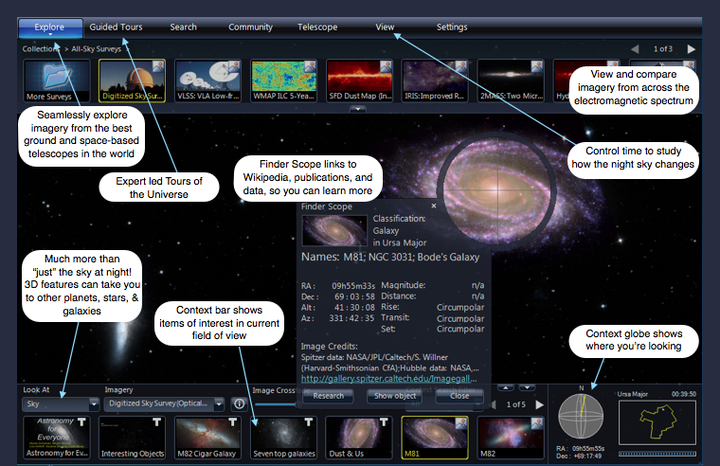Select the VLSS: VLA Low-frequency survey thumbnail

[x=208, y=80]
